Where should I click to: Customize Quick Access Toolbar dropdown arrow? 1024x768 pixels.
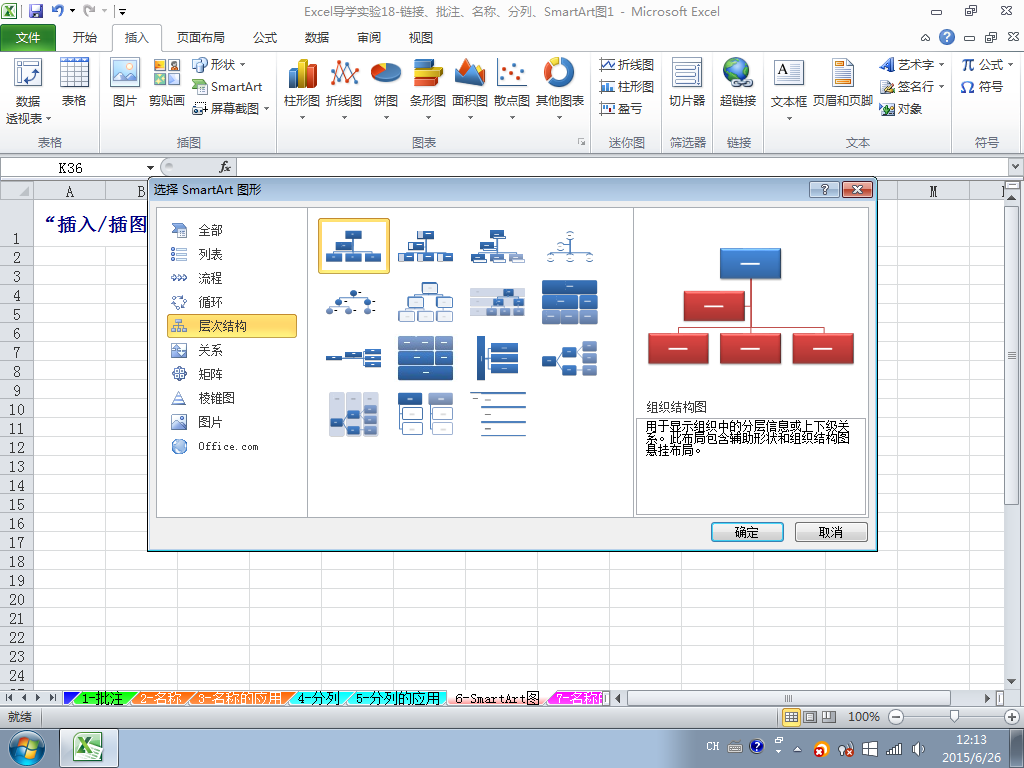click(x=122, y=12)
